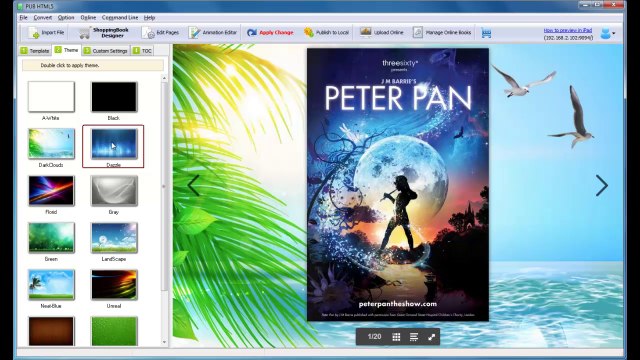Upload the book online
The image size is (640, 360).
[x=382, y=33]
